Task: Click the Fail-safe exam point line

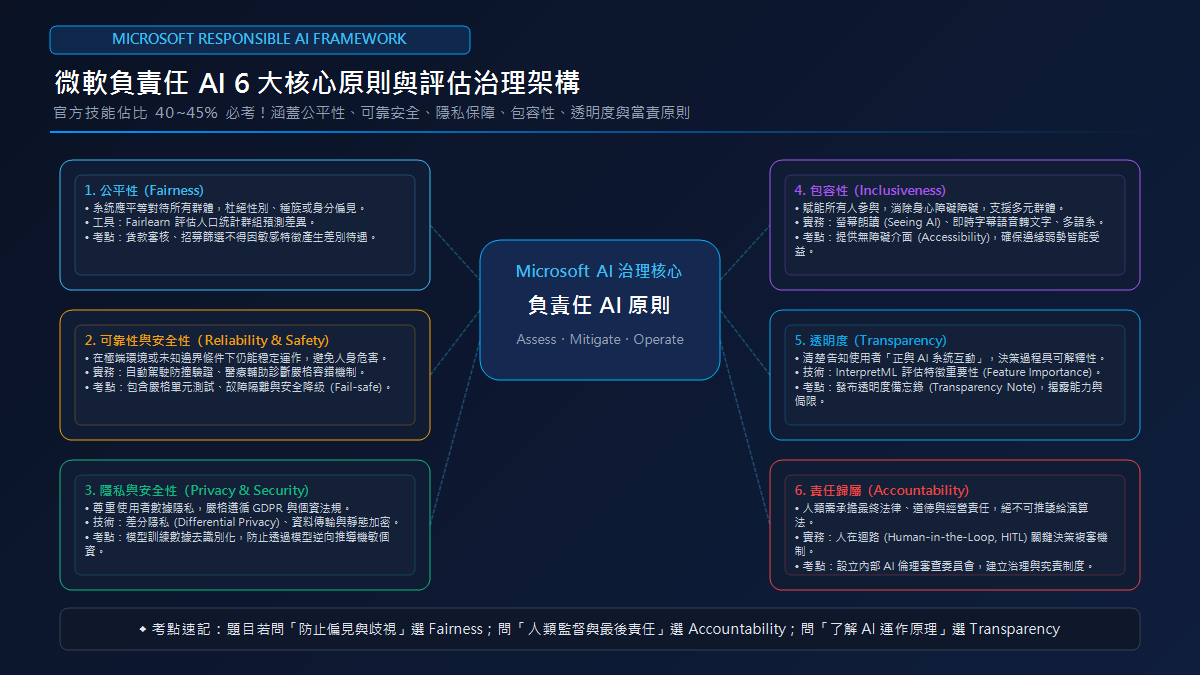Action: (239, 387)
